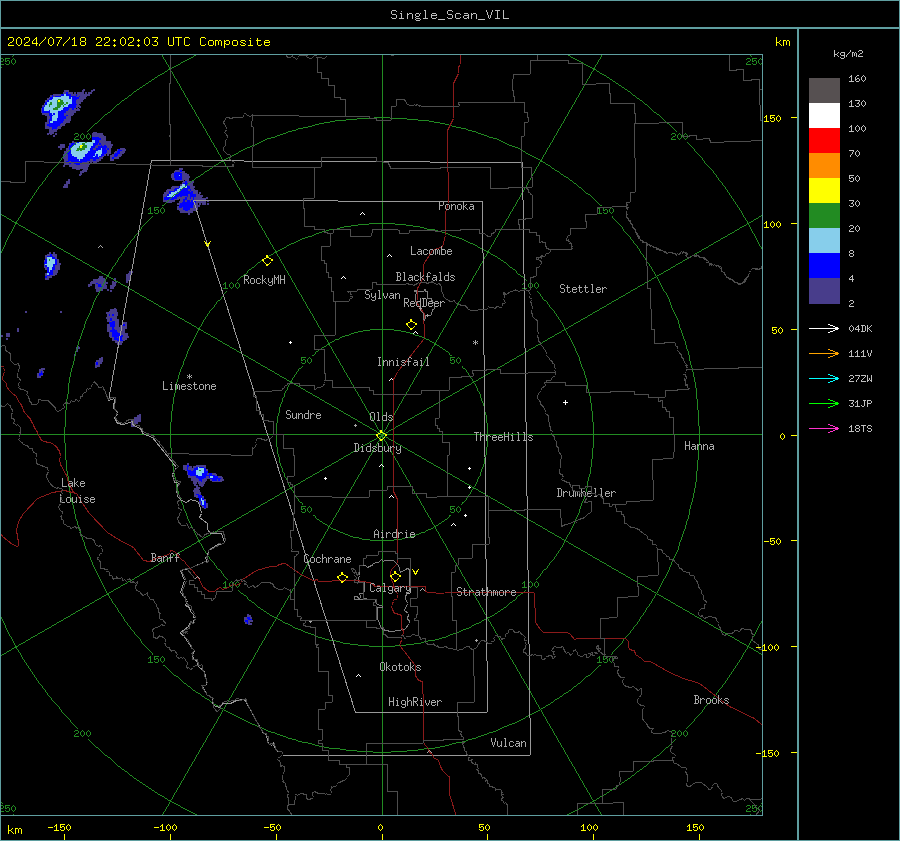Click the Ponoka city label
This screenshot has height=841, width=900.
pos(456,206)
